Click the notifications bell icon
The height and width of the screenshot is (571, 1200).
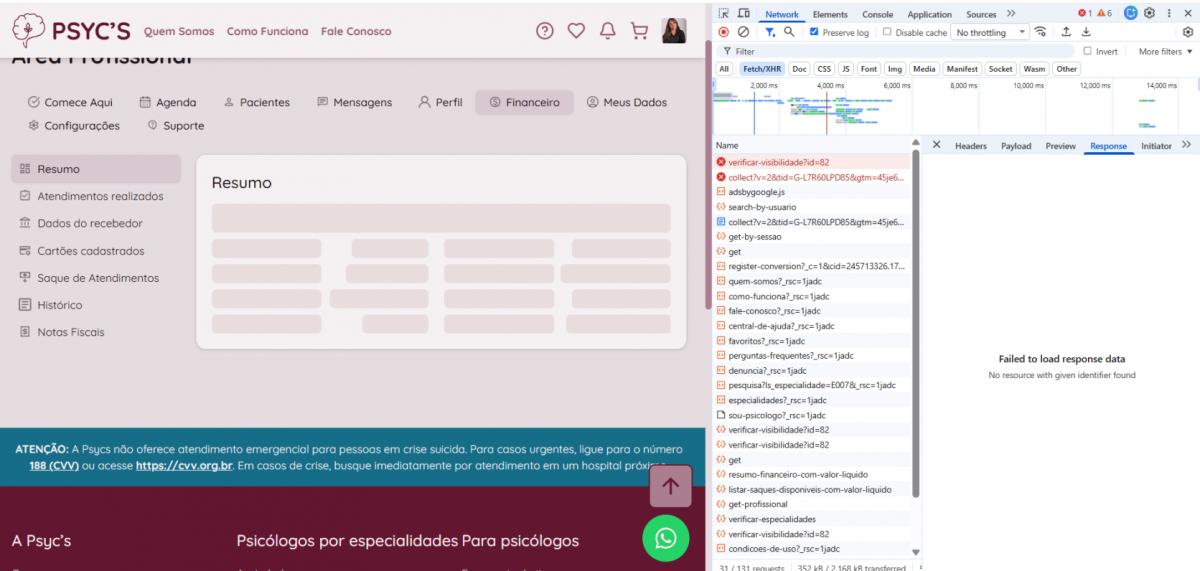[607, 31]
